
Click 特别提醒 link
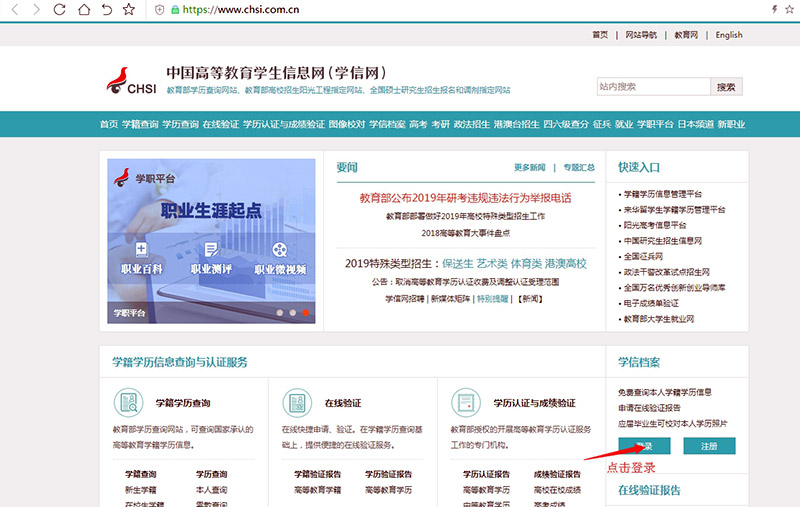coord(492,299)
